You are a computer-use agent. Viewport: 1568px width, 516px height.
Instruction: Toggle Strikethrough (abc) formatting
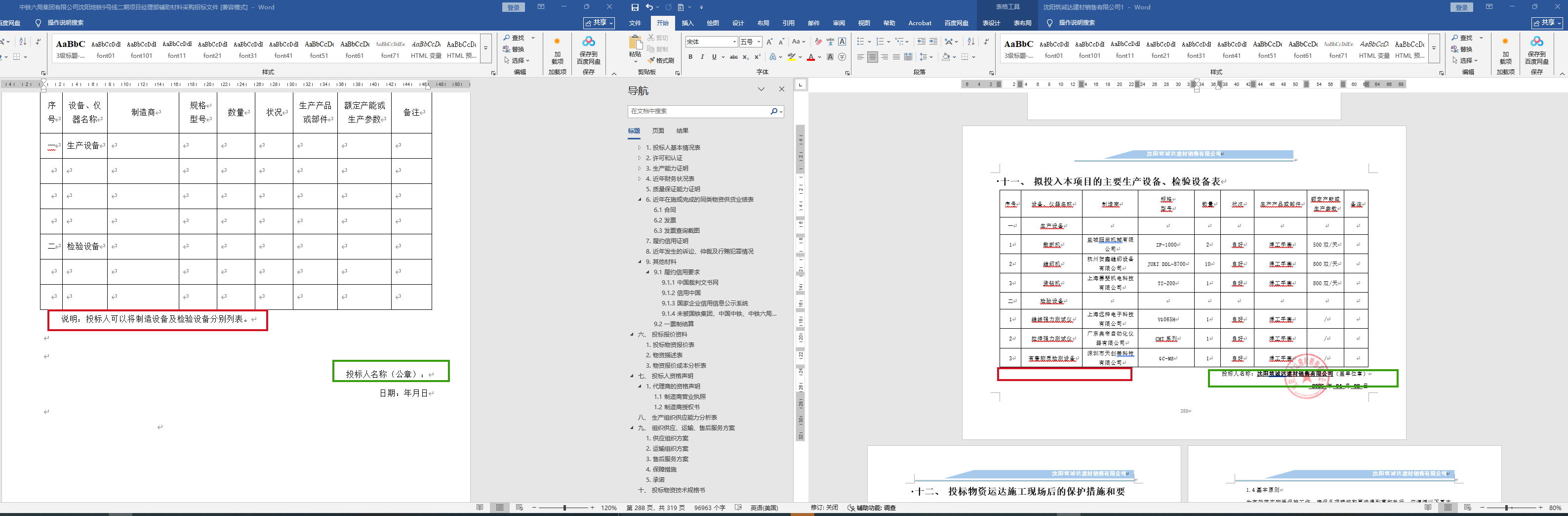[733, 57]
